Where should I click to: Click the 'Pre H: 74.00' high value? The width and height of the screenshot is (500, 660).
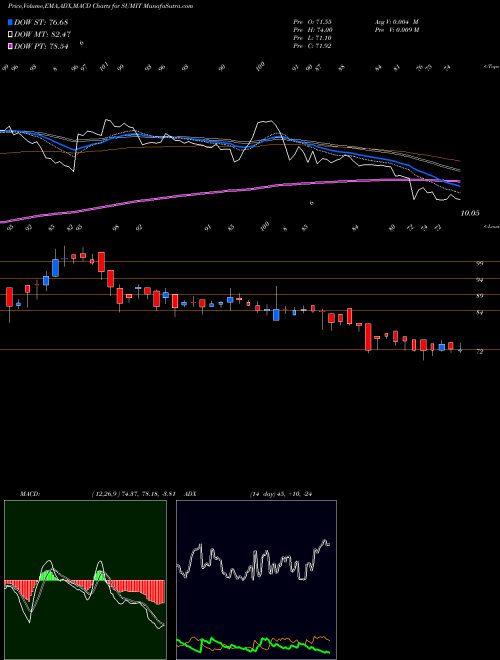(x=313, y=30)
